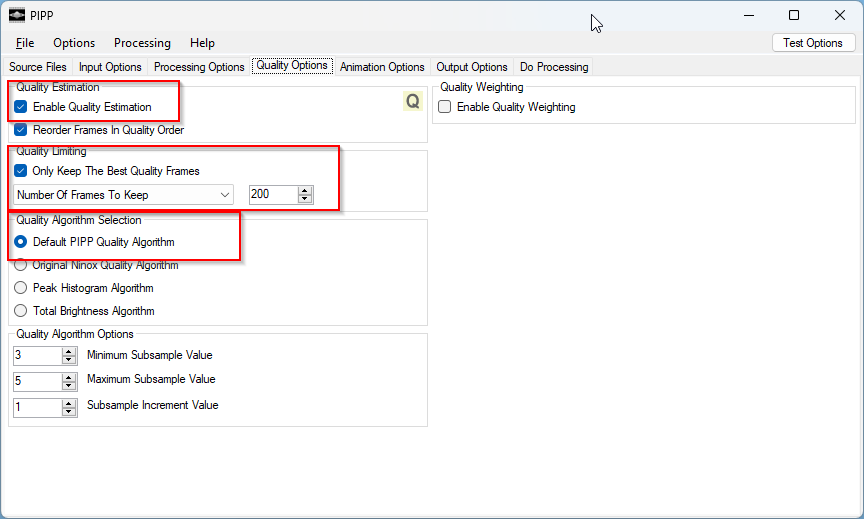Select Total Brightness Algorithm radio button
Viewport: 864px width, 519px height.
(20, 311)
